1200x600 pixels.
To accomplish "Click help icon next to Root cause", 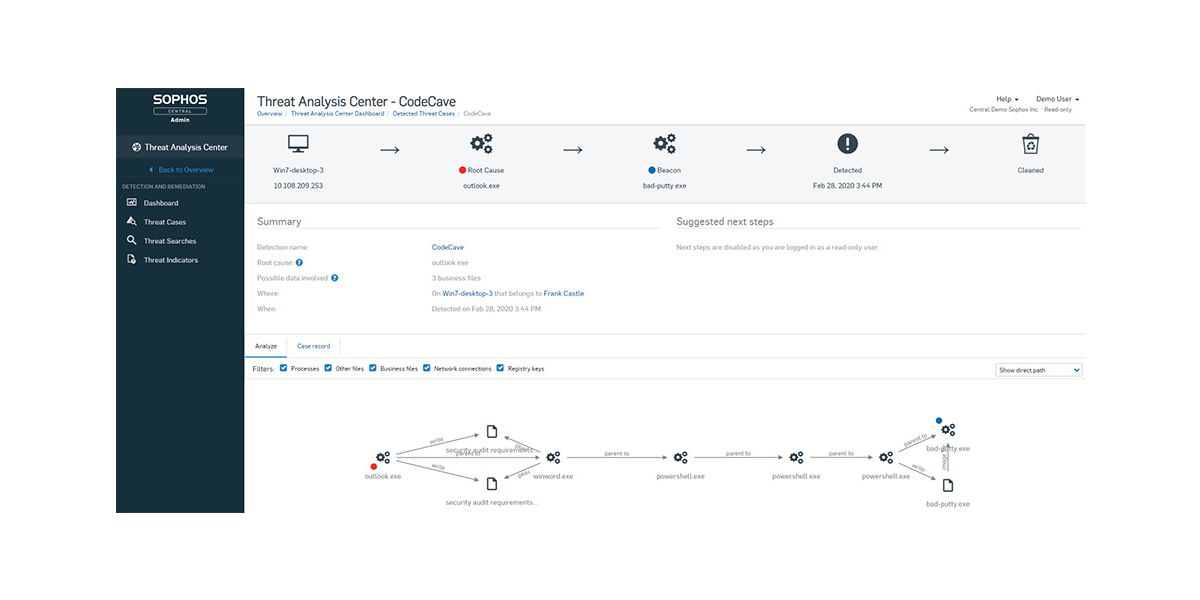I will 299,263.
